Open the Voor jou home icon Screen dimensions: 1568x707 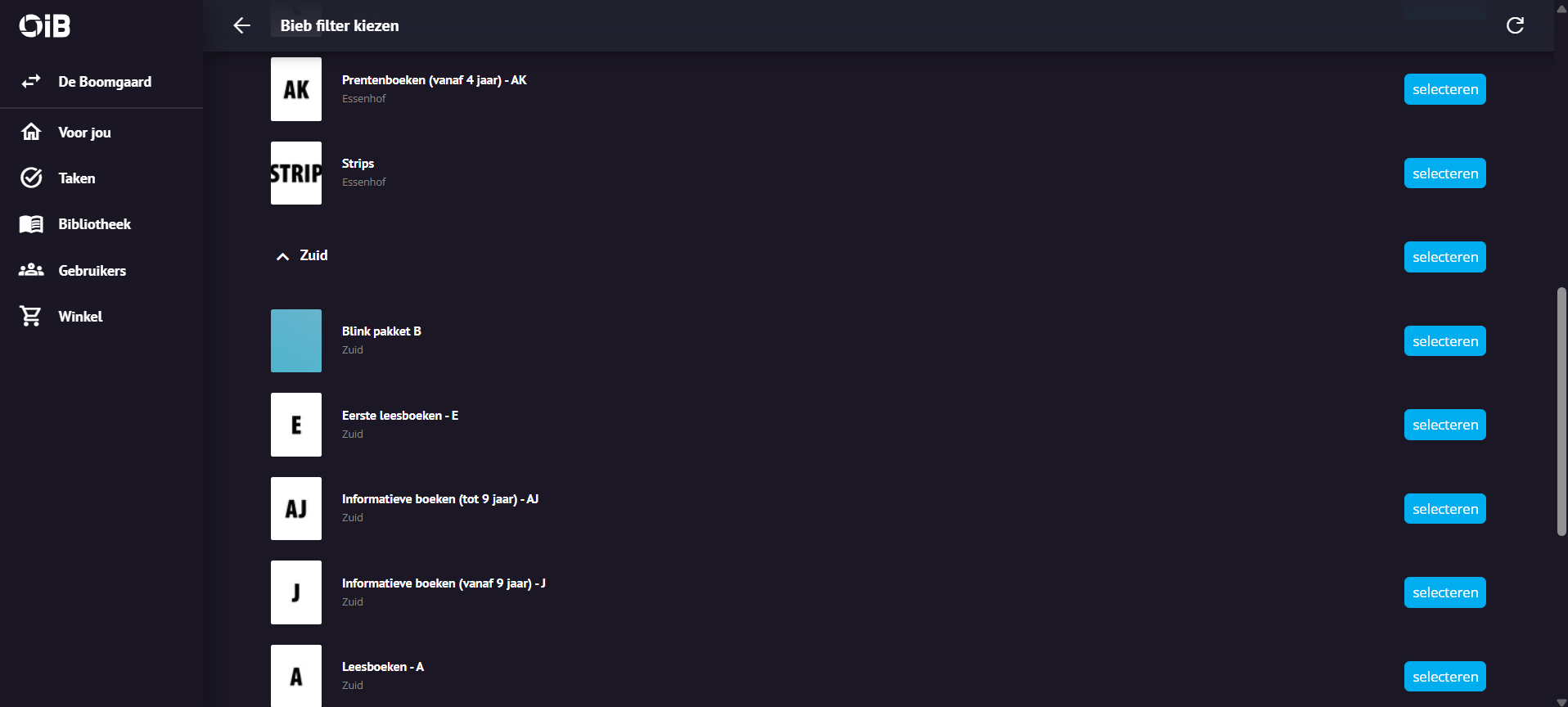pyautogui.click(x=31, y=132)
